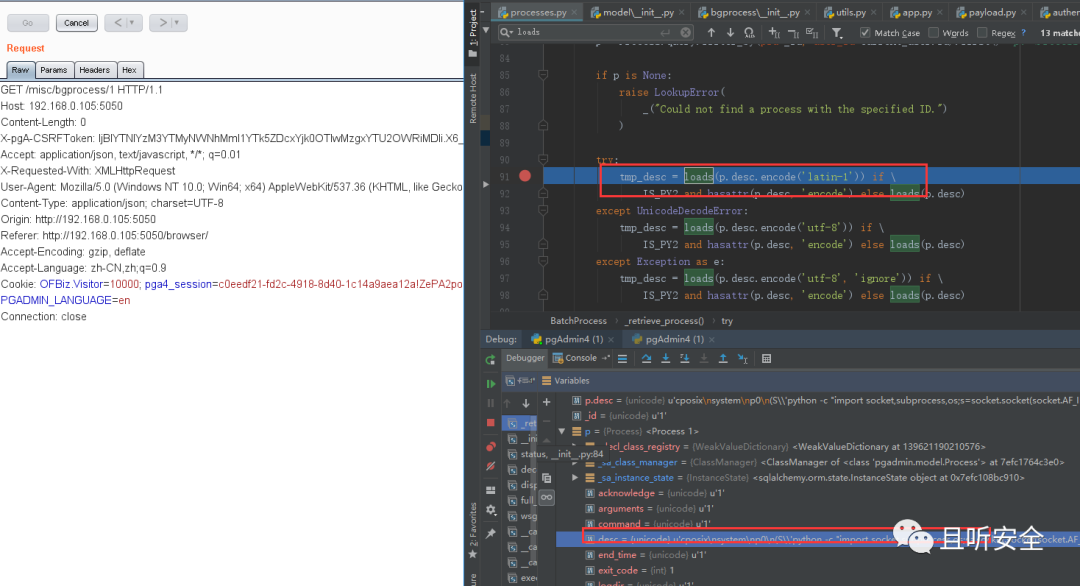Click the Step Over icon
Image resolution: width=1080 pixels, height=586 pixels.
tap(646, 358)
